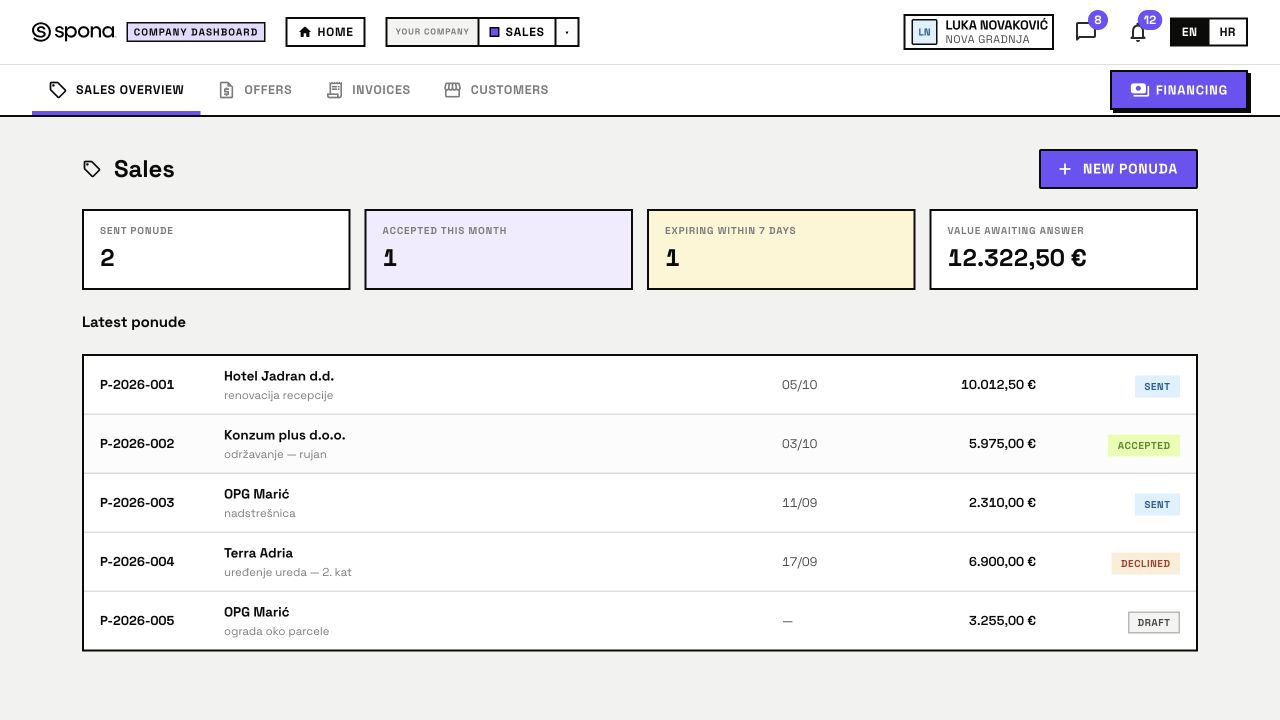The height and width of the screenshot is (720, 1280).
Task: Click the Spona logo
Action: [x=73, y=32]
